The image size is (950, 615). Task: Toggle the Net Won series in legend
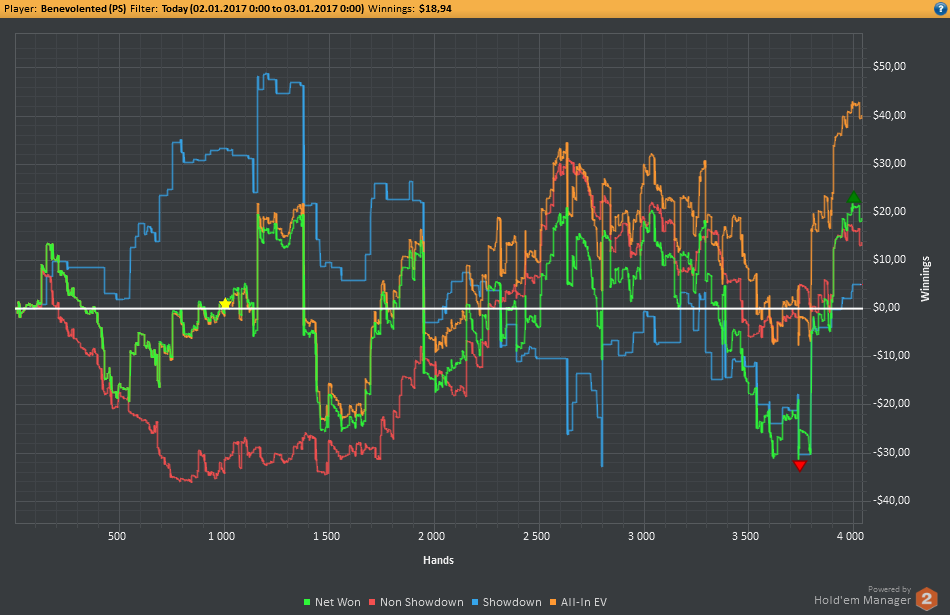(x=337, y=602)
